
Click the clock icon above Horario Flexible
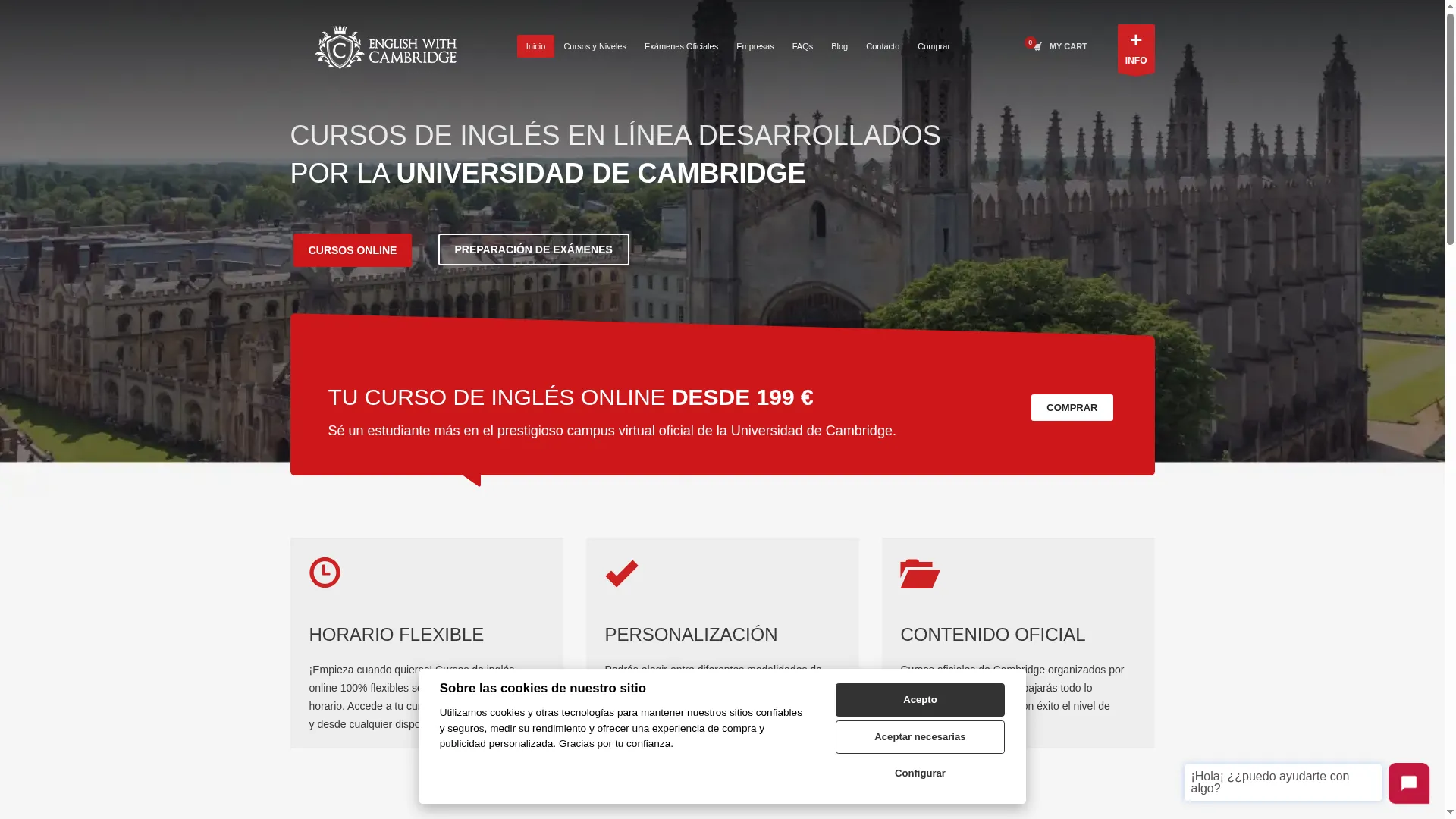pos(325,573)
